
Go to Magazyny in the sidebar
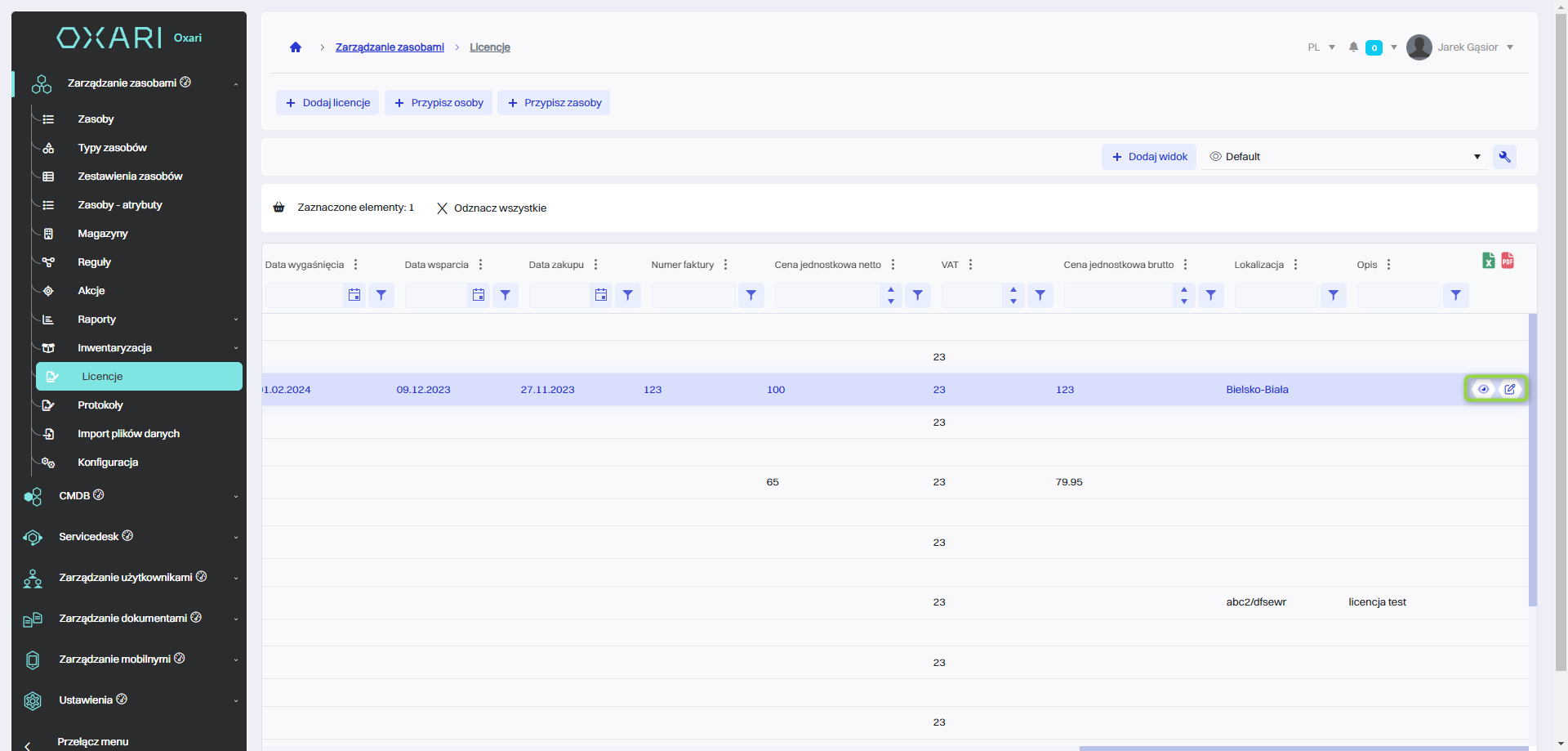[103, 234]
